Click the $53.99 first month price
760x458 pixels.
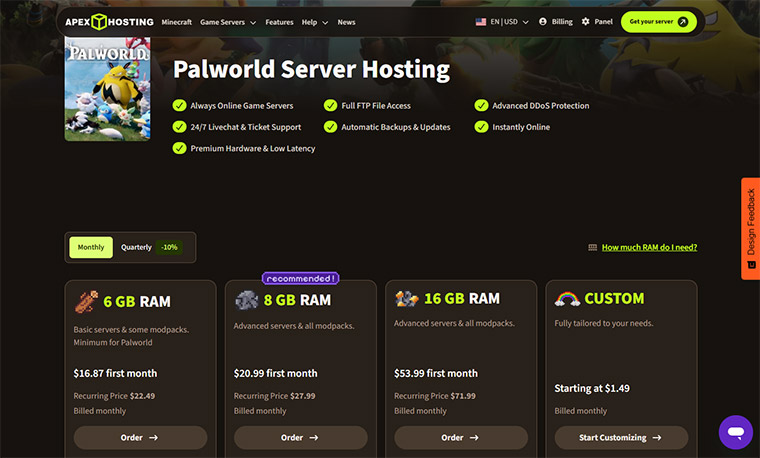(436, 373)
